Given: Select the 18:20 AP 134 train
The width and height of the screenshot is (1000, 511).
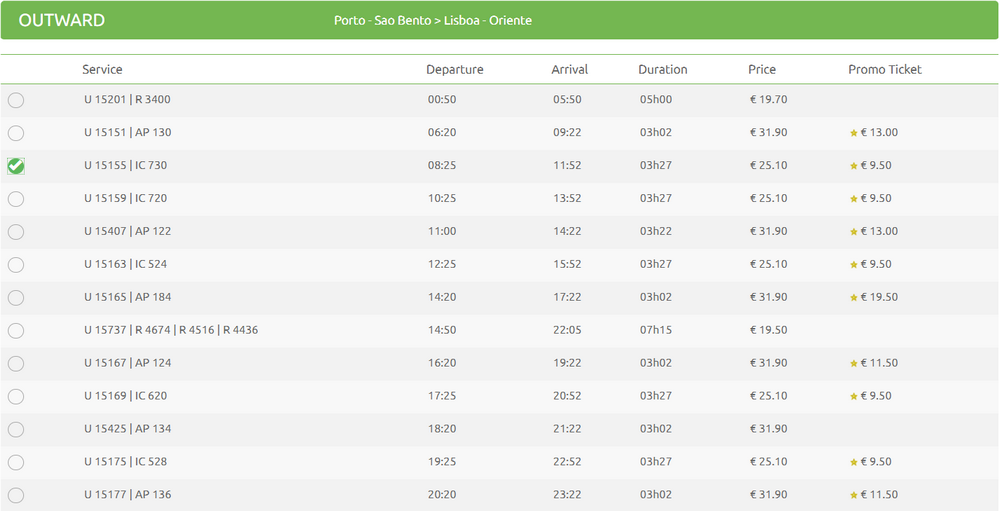Looking at the screenshot, I should (x=16, y=429).
